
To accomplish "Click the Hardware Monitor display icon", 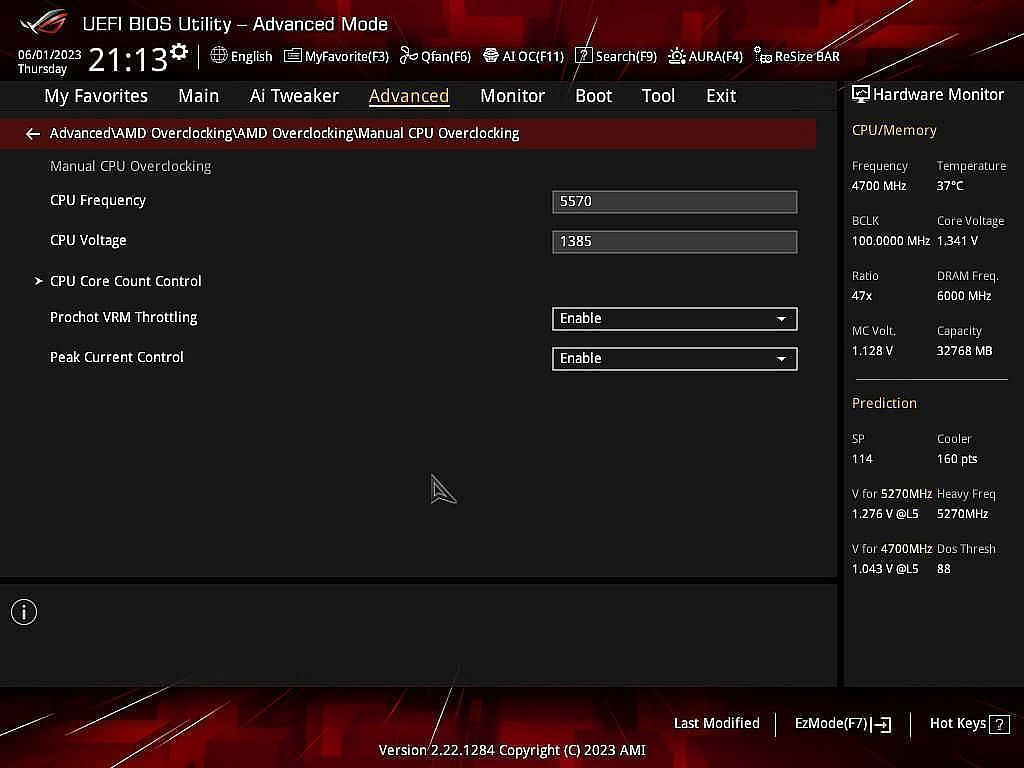I will [861, 95].
